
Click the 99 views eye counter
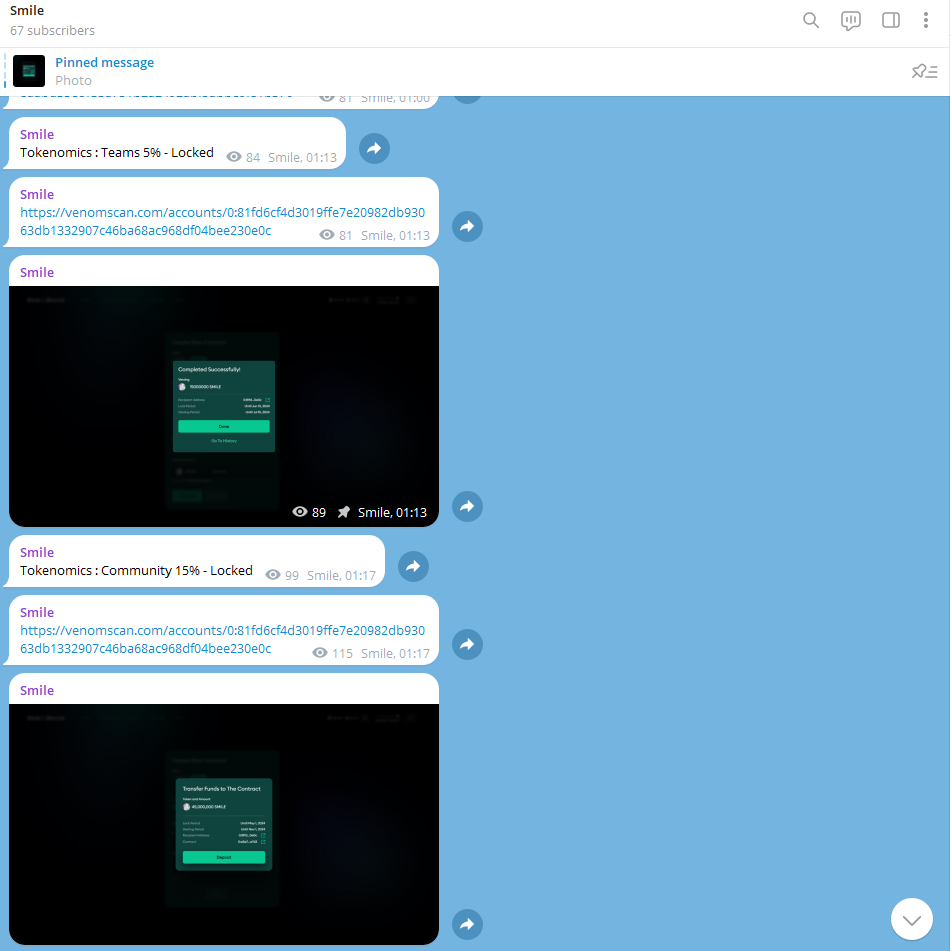(x=282, y=575)
